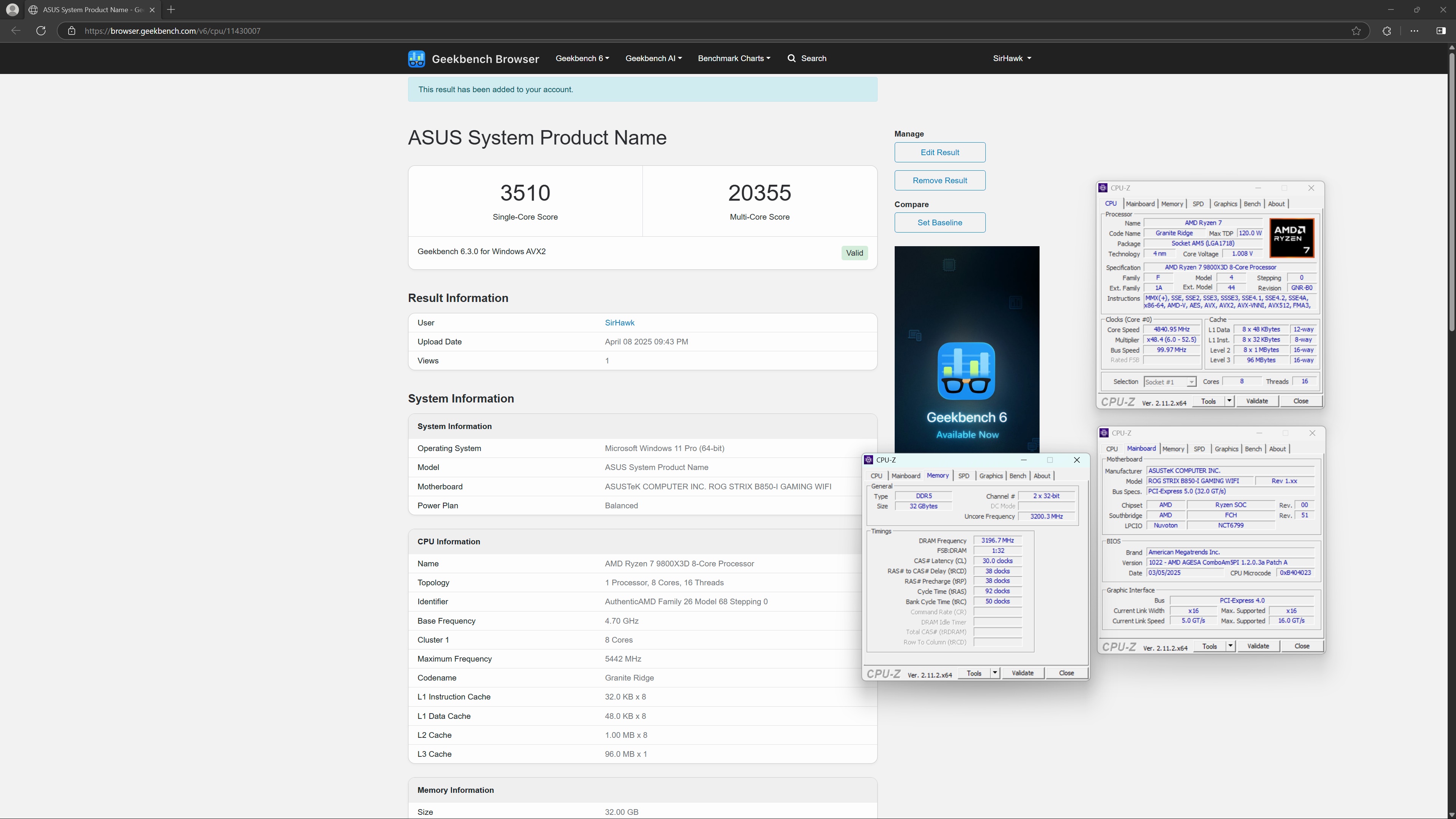Toggle the browser sidebar icon
Image resolution: width=1456 pixels, height=819 pixels.
point(1441,30)
